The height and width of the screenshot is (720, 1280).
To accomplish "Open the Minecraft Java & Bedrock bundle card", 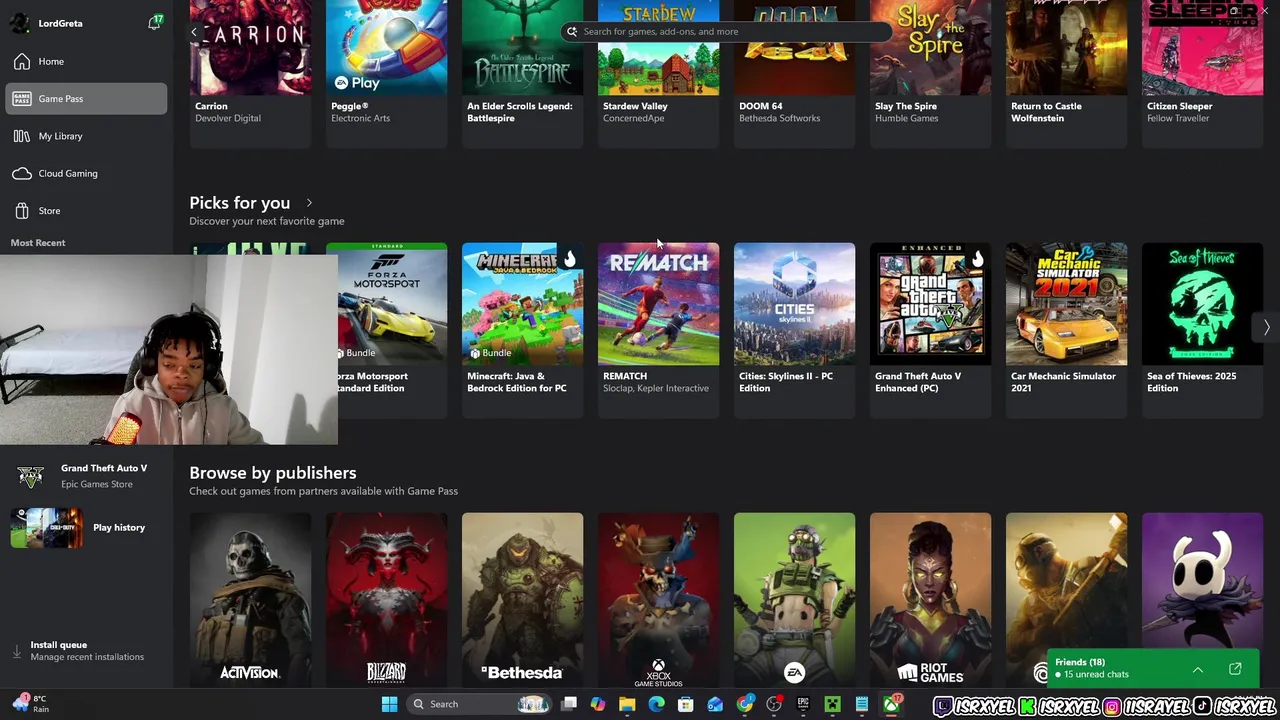I will [522, 328].
